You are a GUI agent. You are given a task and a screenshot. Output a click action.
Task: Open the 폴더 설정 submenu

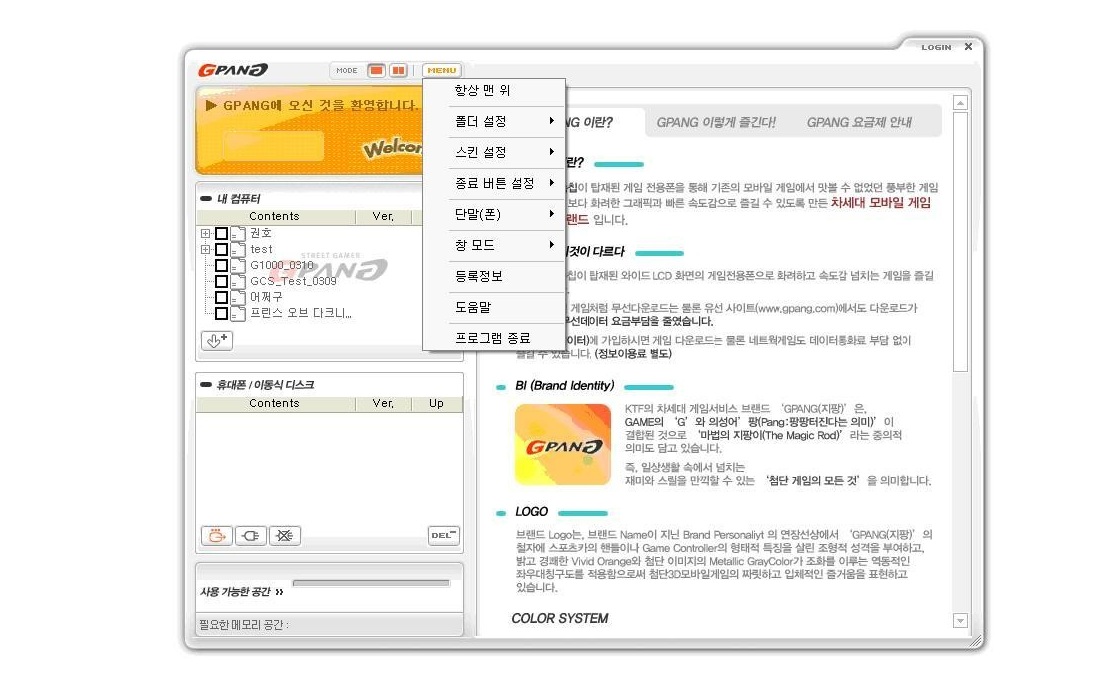(494, 121)
